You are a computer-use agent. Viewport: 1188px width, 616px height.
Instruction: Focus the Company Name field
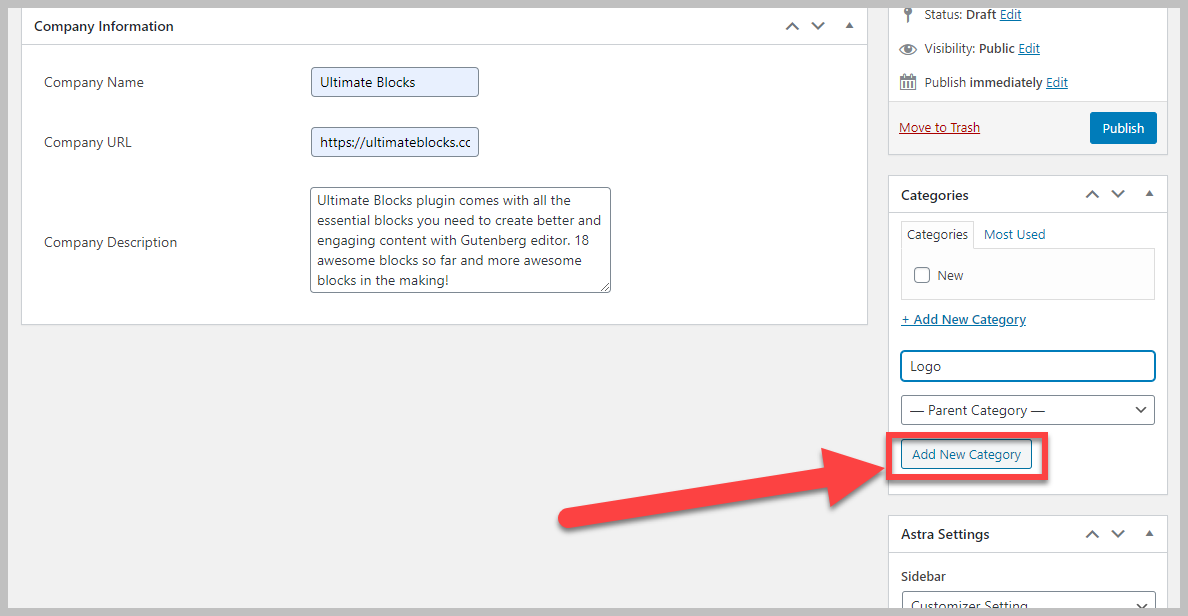point(394,82)
